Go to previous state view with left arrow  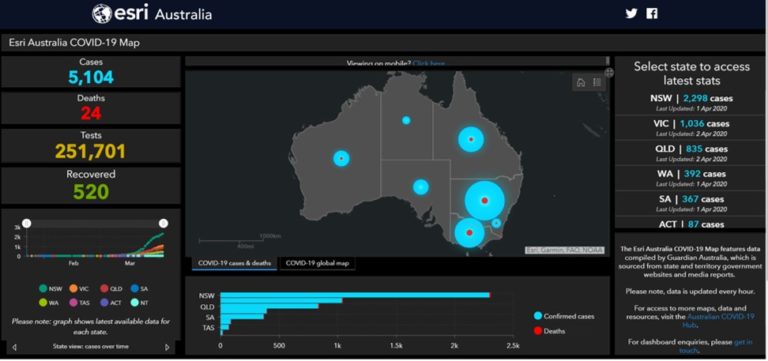click(14, 347)
